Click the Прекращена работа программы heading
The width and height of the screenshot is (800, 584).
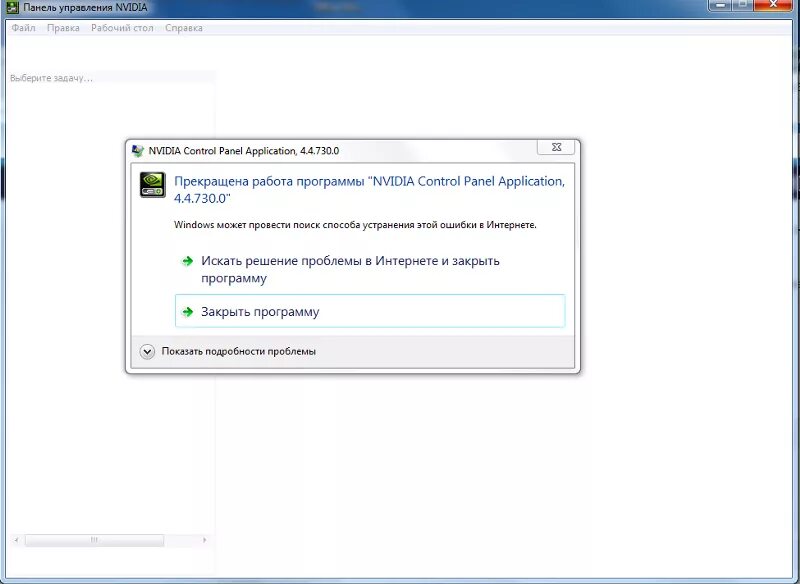tap(369, 190)
